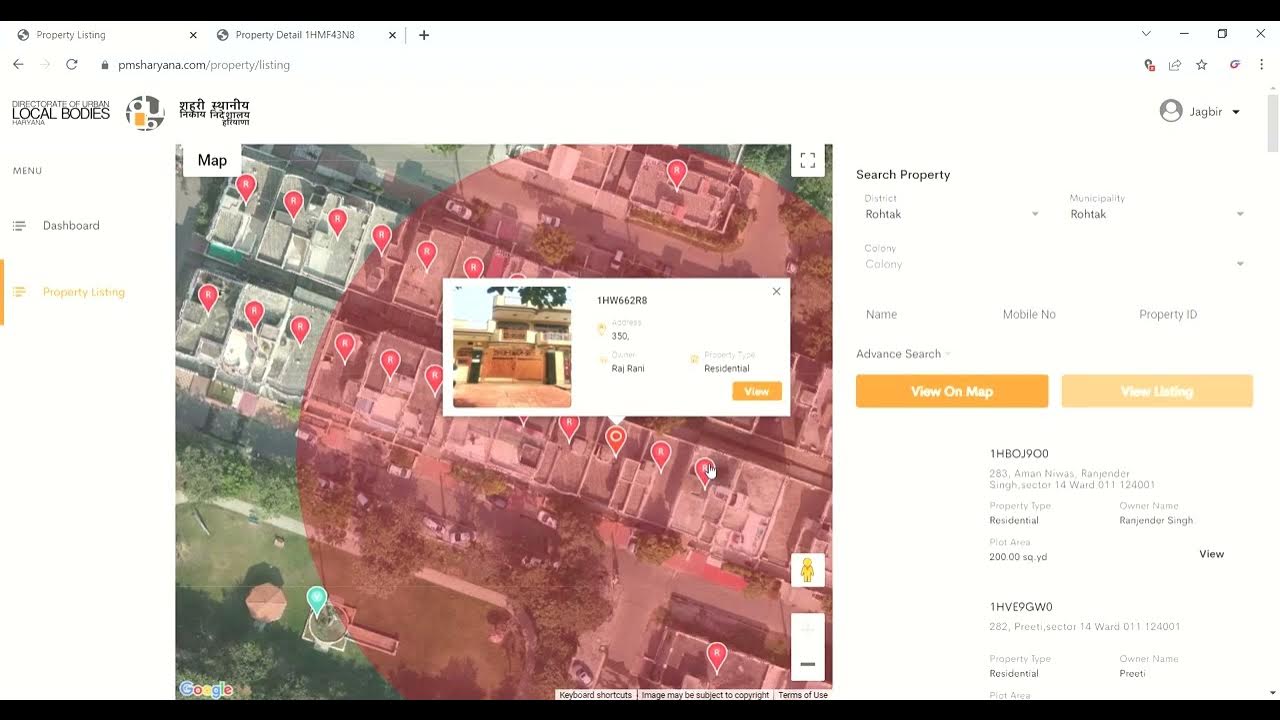Reload the browser page
The height and width of the screenshot is (720, 1280).
click(x=72, y=65)
